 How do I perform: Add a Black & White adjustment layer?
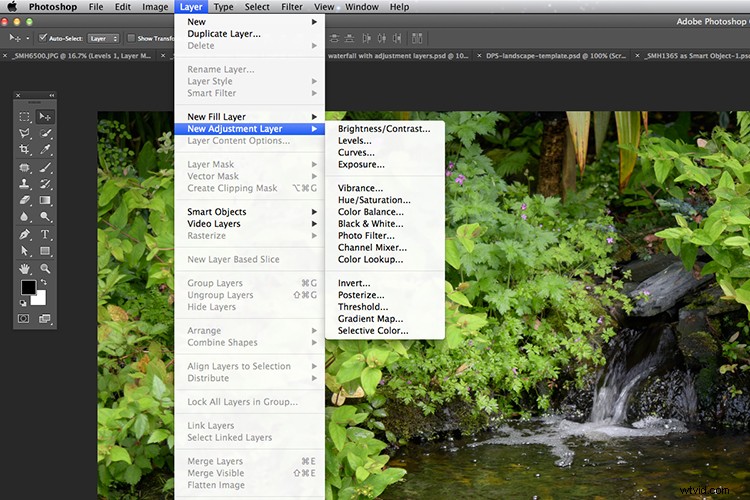click(385, 223)
